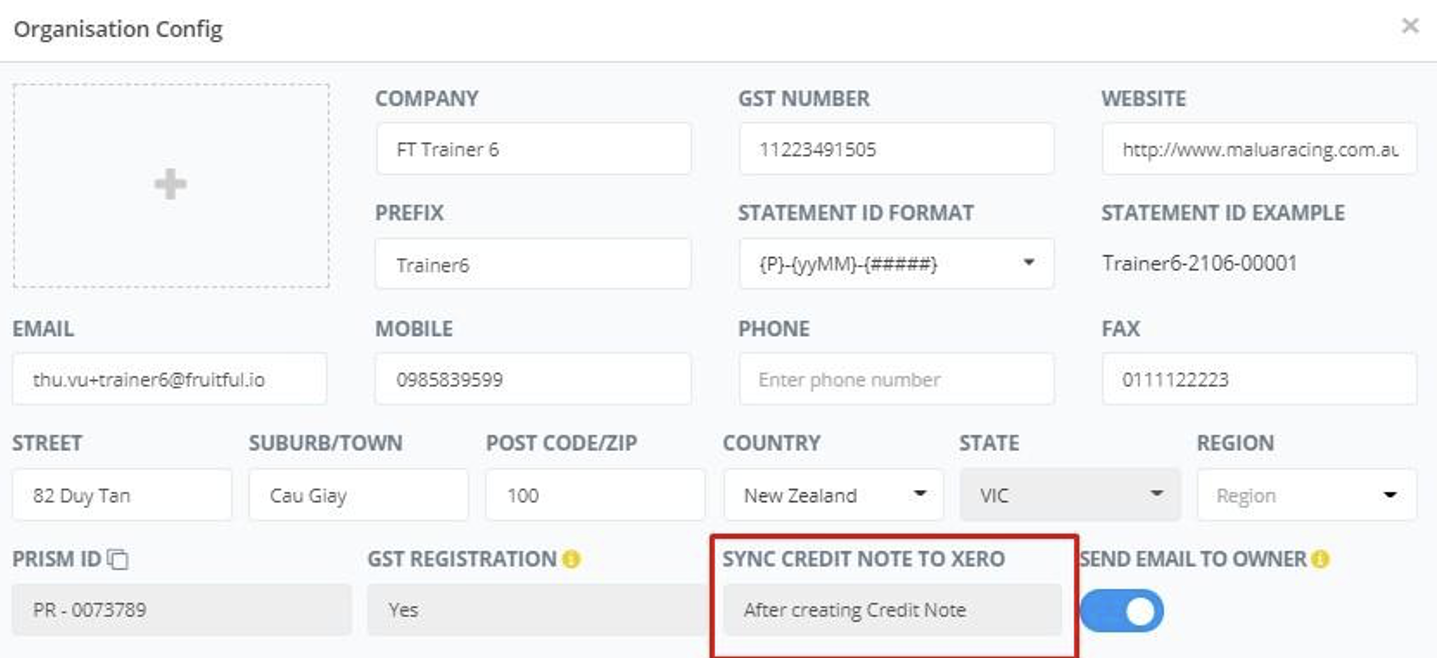Viewport: 1454px width, 658px height.
Task: Click the Sync Credit Note to Xero field
Action: (x=891, y=610)
